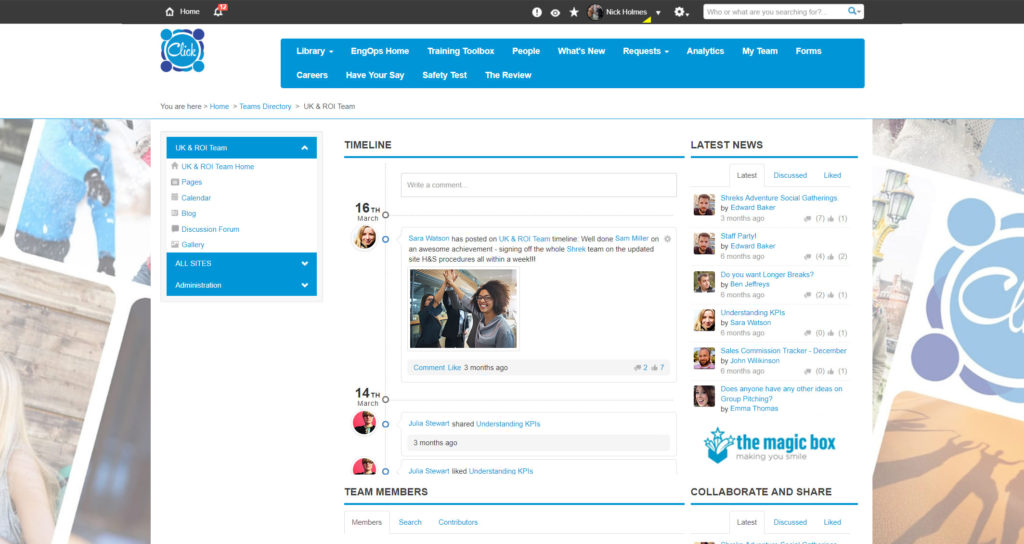Image resolution: width=1024 pixels, height=544 pixels.
Task: Expand the Administration section
Action: pyautogui.click(x=242, y=285)
